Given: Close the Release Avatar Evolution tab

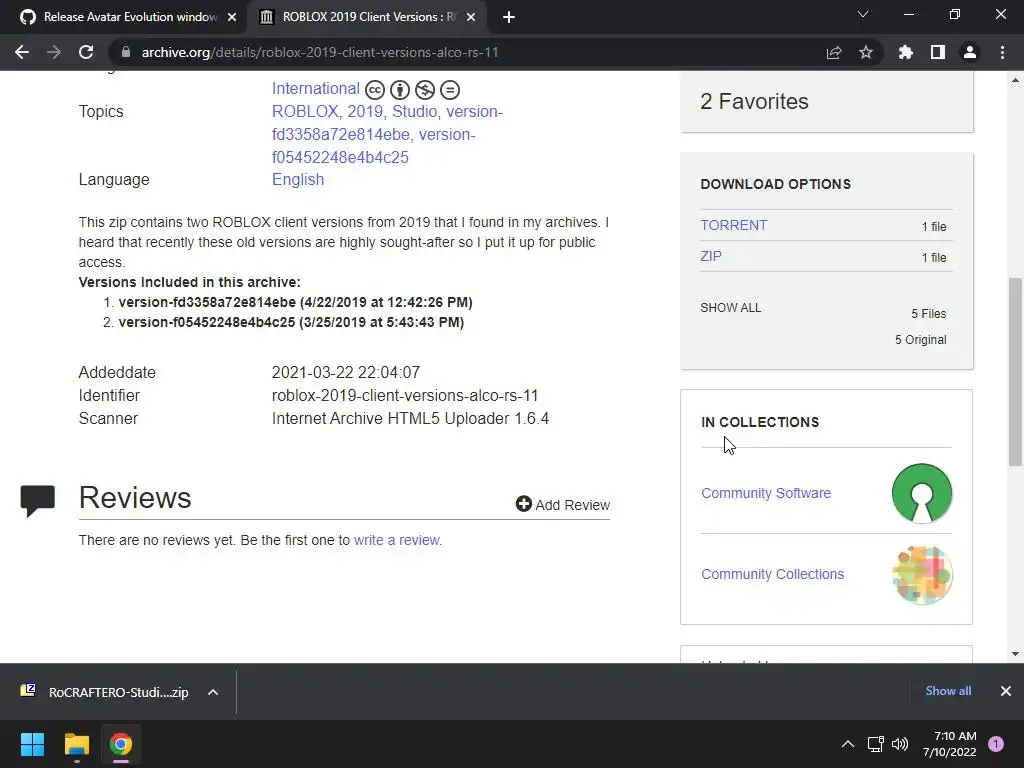Looking at the screenshot, I should [x=232, y=17].
